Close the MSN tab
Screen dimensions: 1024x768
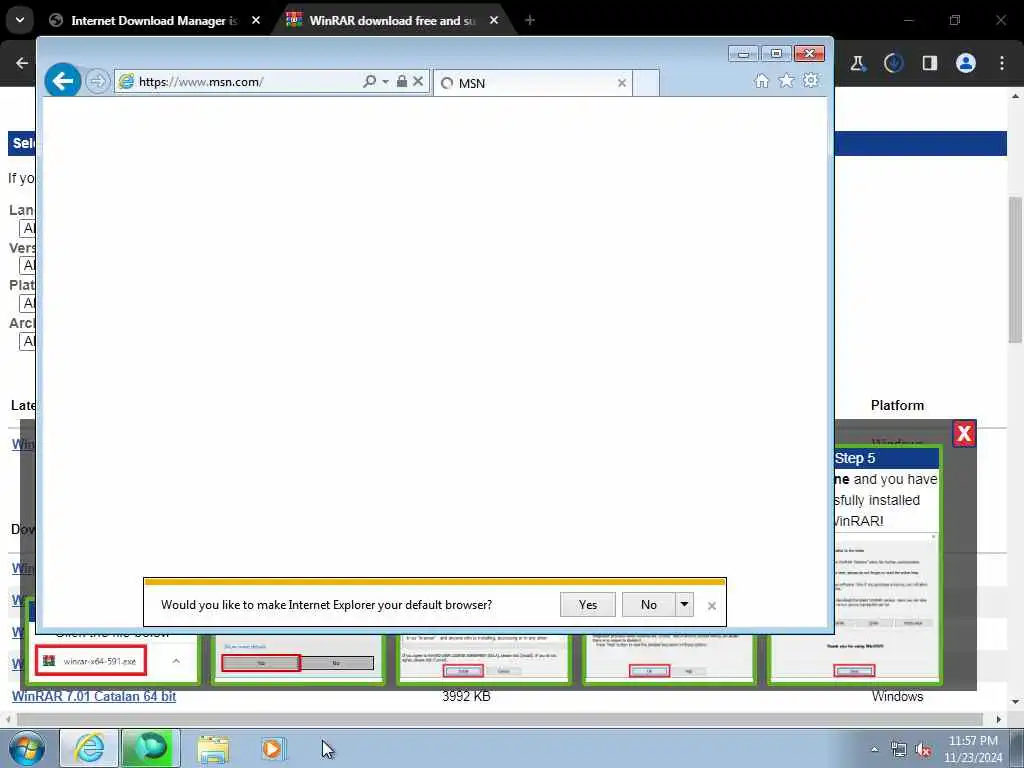tap(622, 83)
